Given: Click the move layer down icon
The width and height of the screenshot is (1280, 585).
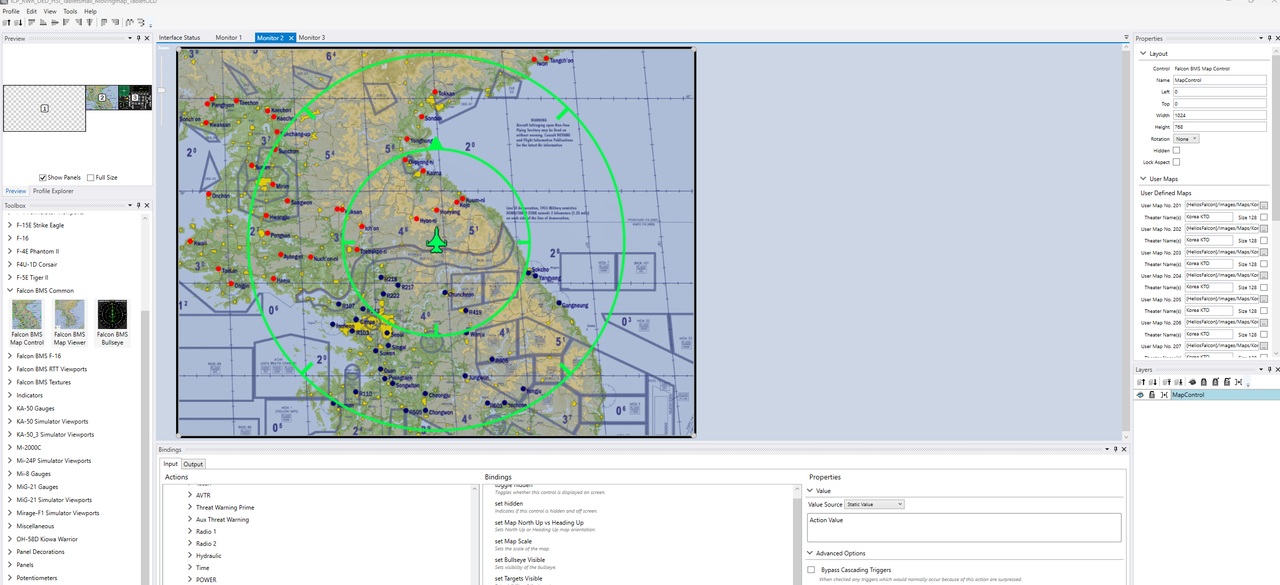Looking at the screenshot, I should tap(1153, 382).
